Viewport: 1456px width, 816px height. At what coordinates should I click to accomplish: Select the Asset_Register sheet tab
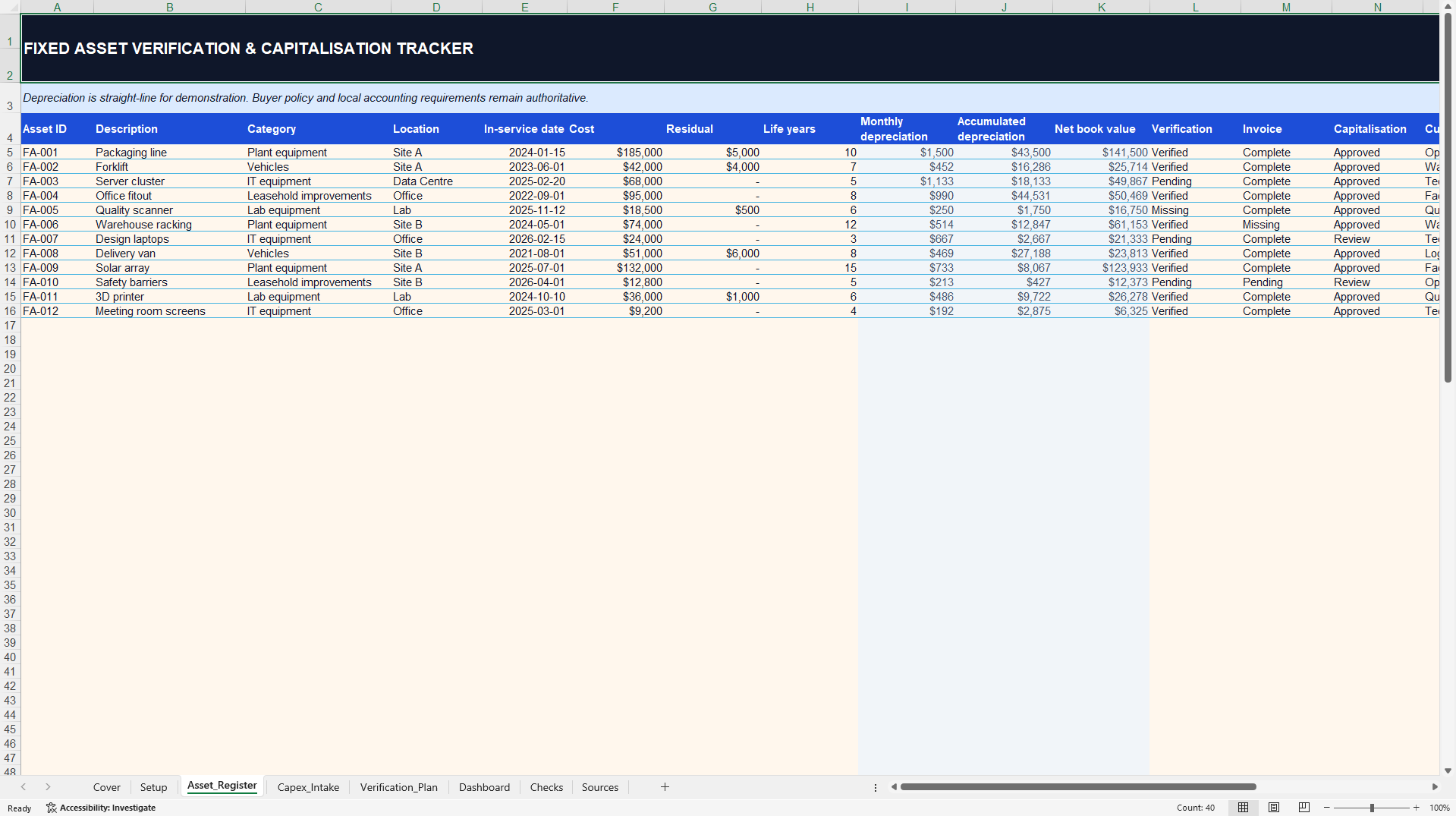click(222, 786)
